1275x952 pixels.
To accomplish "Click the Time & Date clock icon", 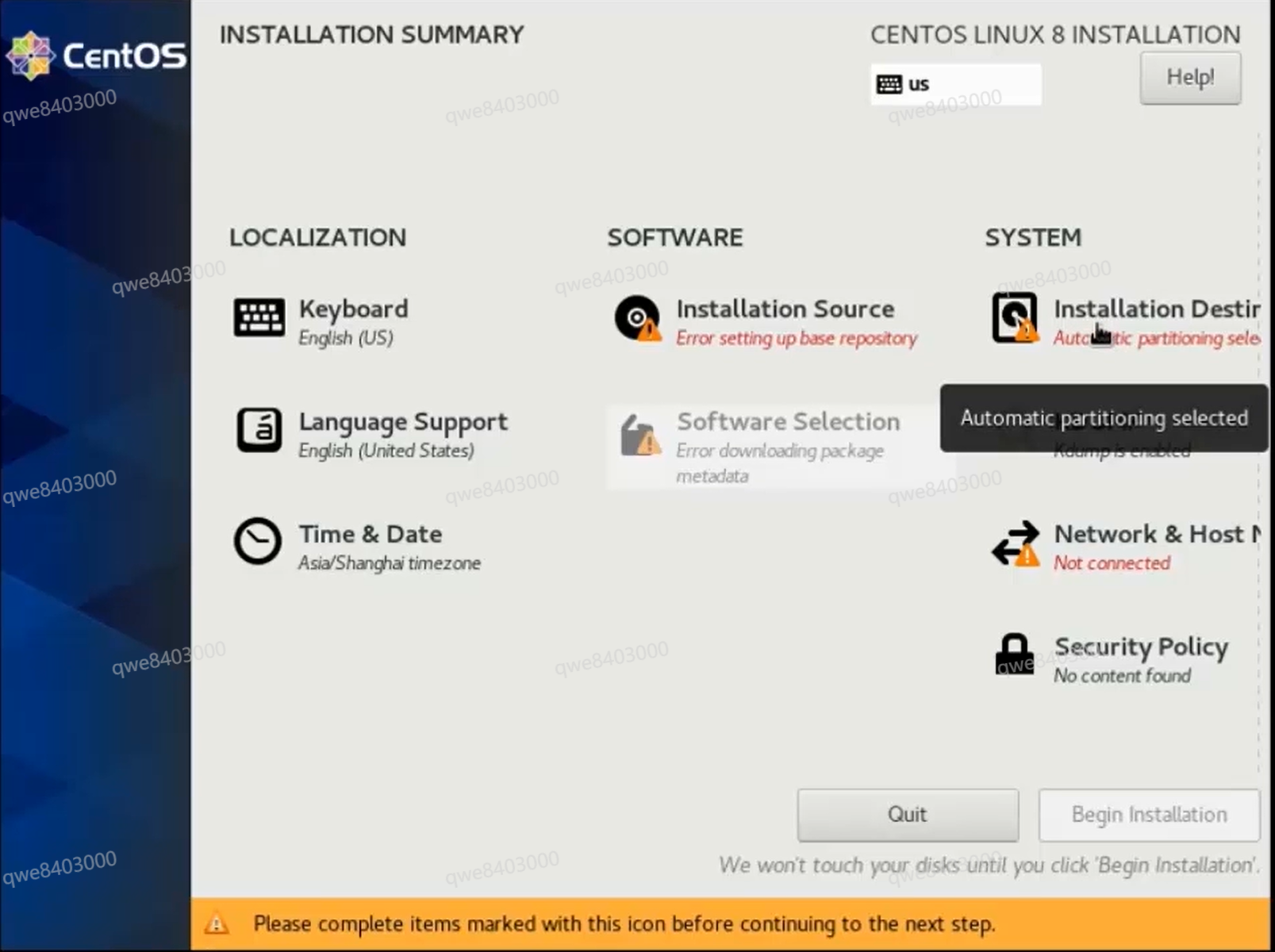I will coord(258,542).
